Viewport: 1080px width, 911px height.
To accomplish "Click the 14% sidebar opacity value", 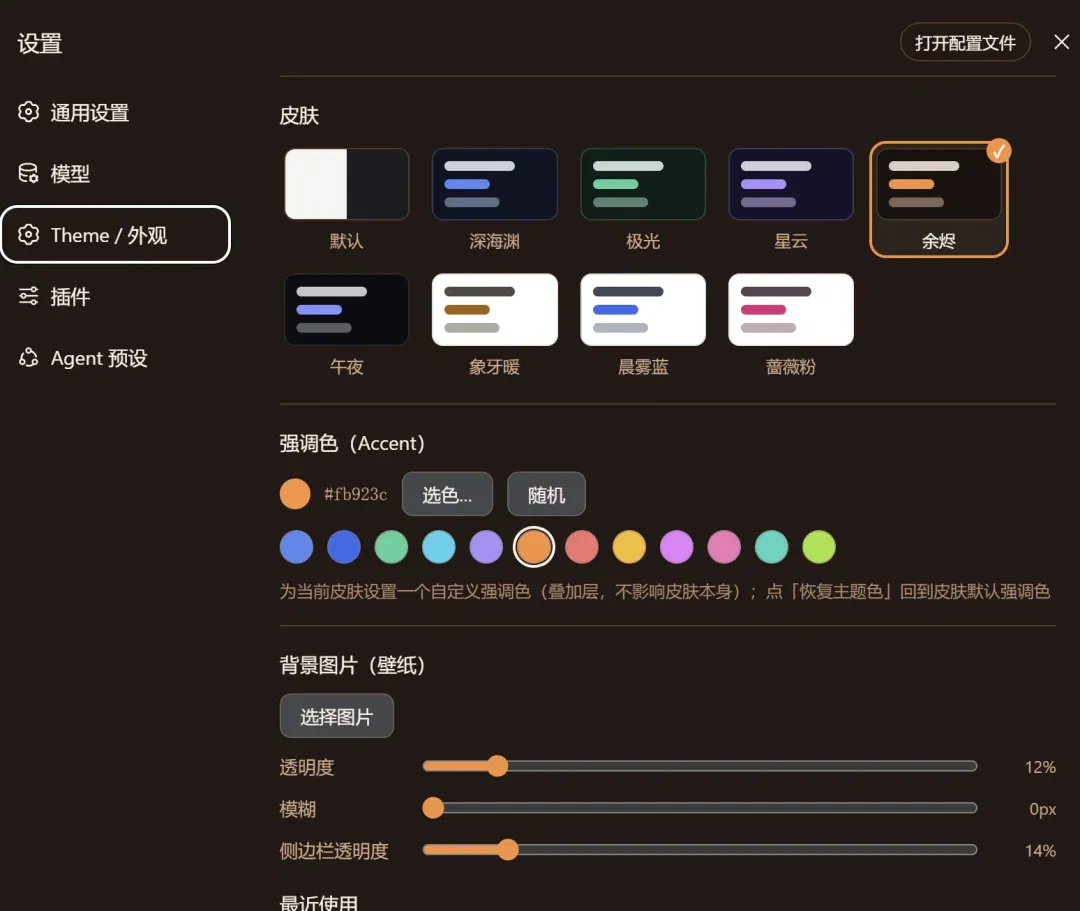I will click(x=1040, y=850).
